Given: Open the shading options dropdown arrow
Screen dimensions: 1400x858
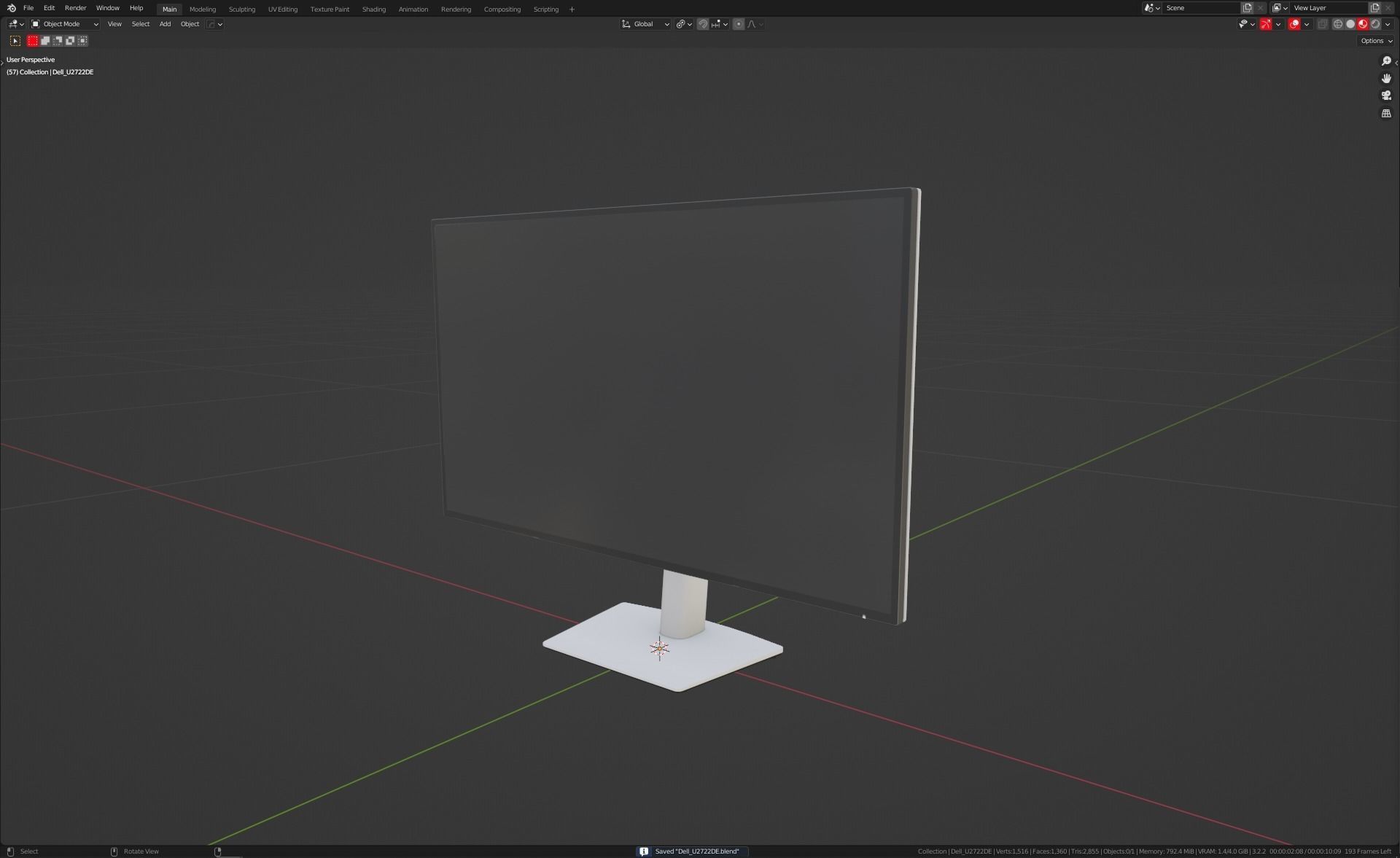Looking at the screenshot, I should tap(1388, 24).
